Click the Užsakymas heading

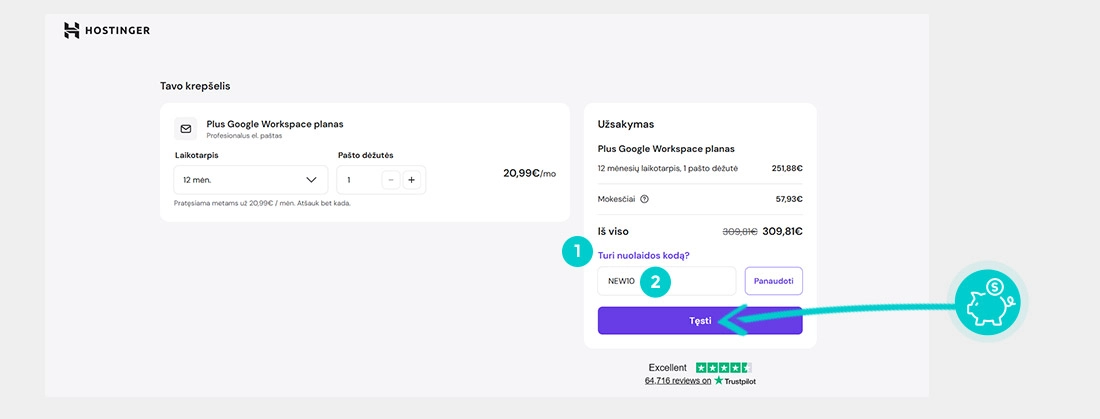tap(626, 124)
